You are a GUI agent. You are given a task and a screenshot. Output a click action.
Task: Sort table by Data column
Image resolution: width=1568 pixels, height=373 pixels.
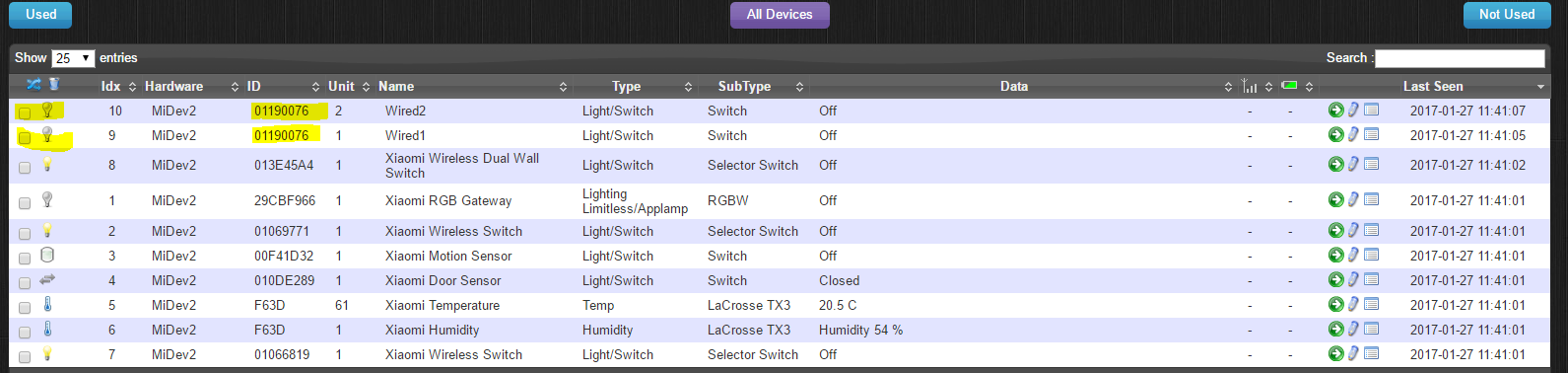pos(1023,86)
